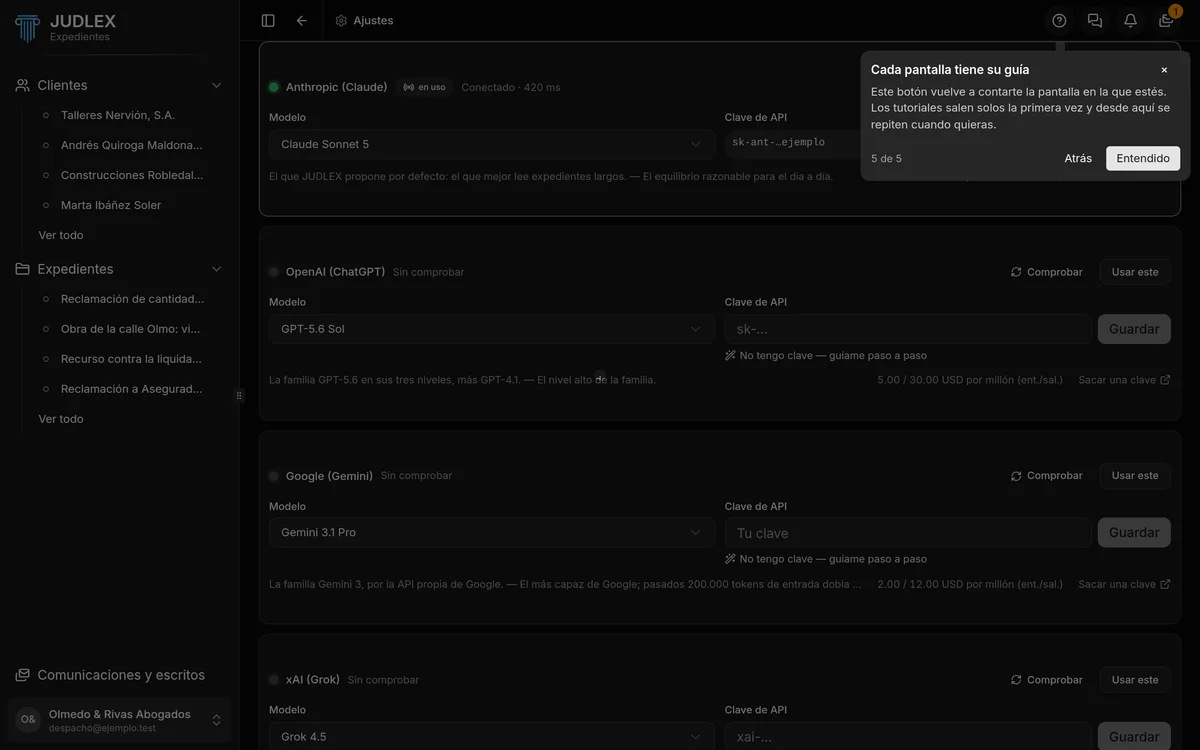Click the wand icon under the OpenAI key field

730,355
